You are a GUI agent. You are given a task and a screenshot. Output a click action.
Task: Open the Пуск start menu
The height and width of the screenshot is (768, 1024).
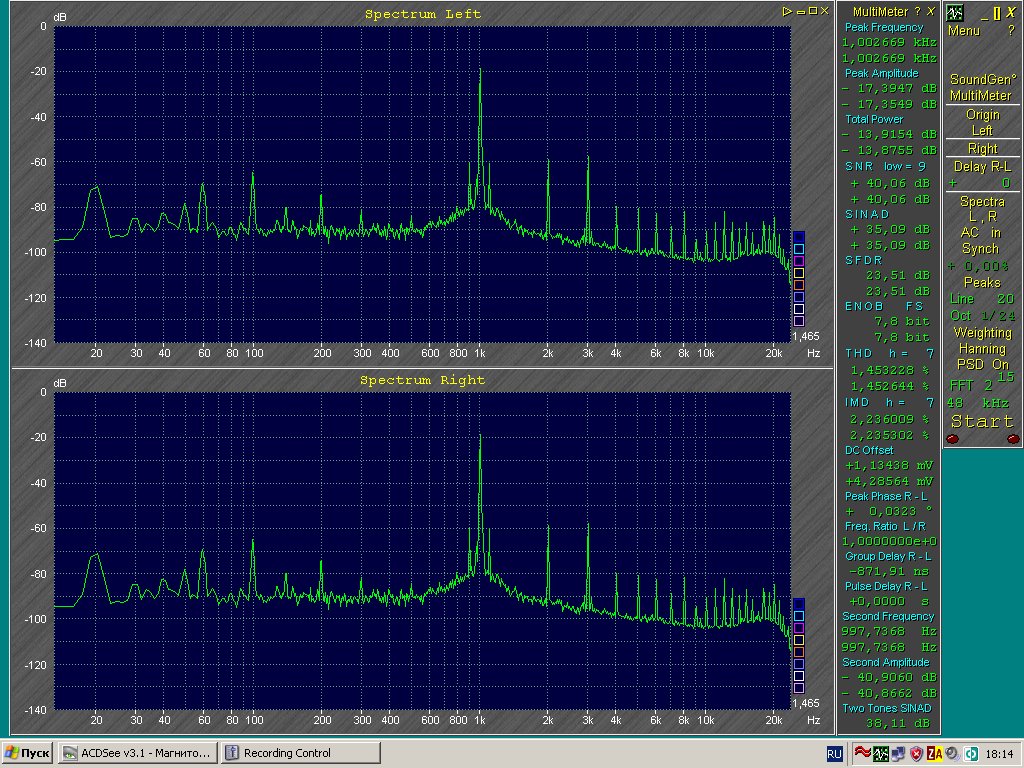(x=28, y=753)
